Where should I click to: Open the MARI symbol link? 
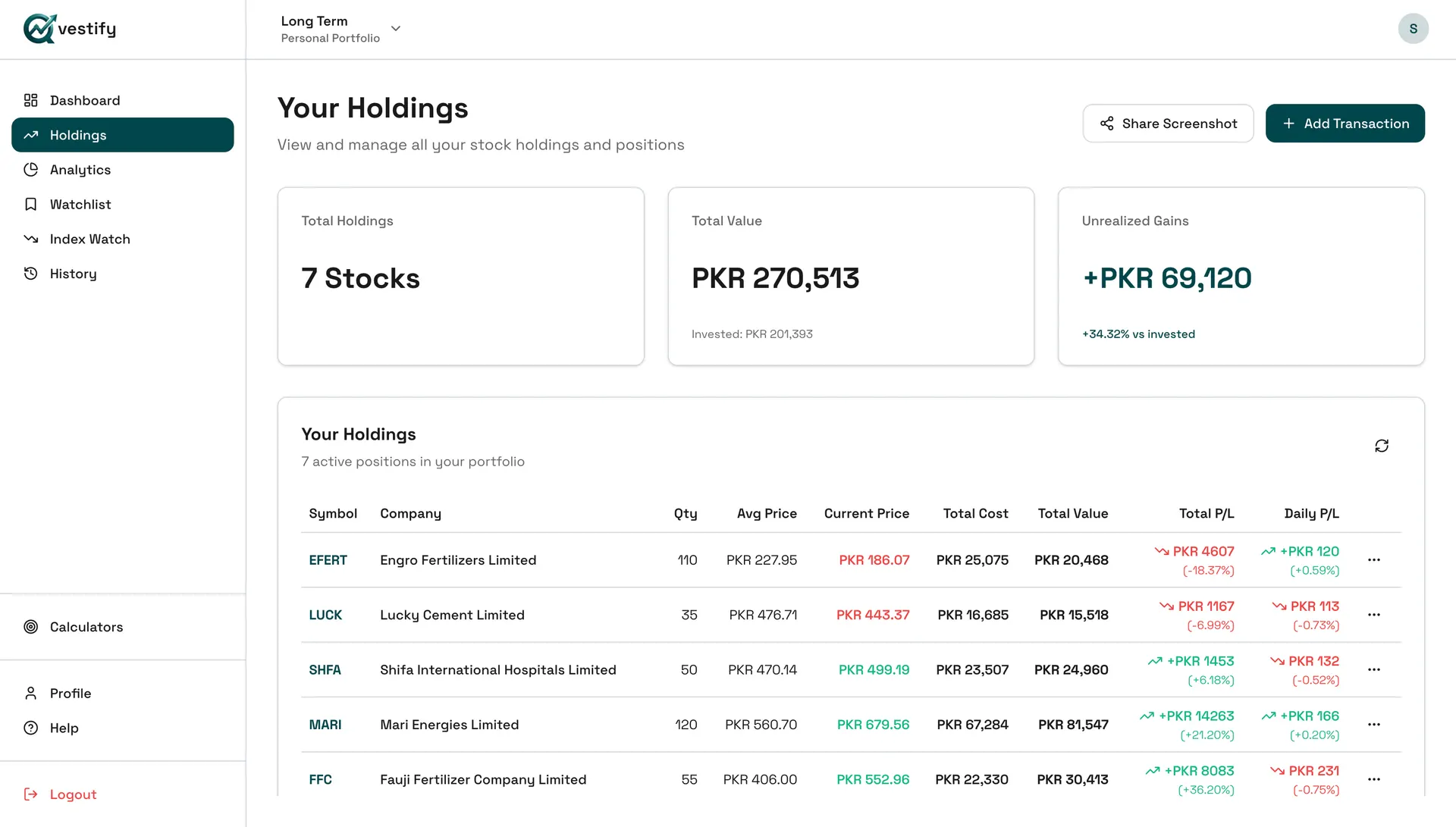pyautogui.click(x=325, y=725)
